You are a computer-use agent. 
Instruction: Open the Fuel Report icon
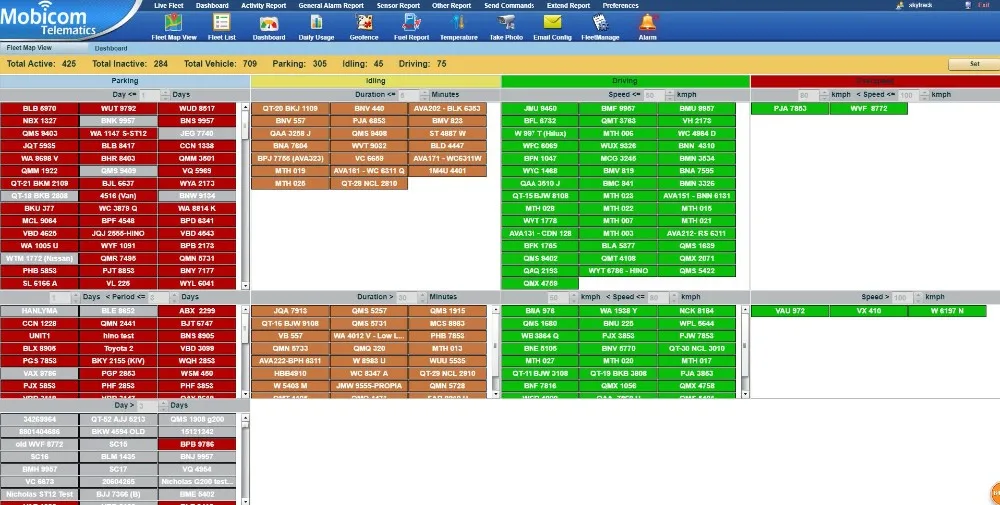[x=411, y=27]
